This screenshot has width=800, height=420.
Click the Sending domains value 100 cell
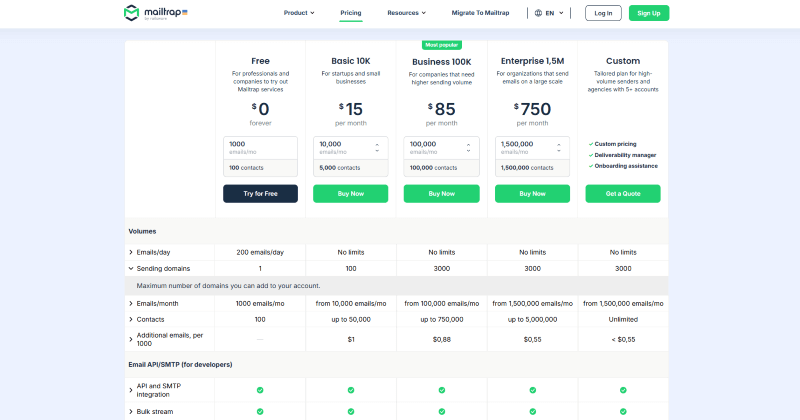point(351,268)
